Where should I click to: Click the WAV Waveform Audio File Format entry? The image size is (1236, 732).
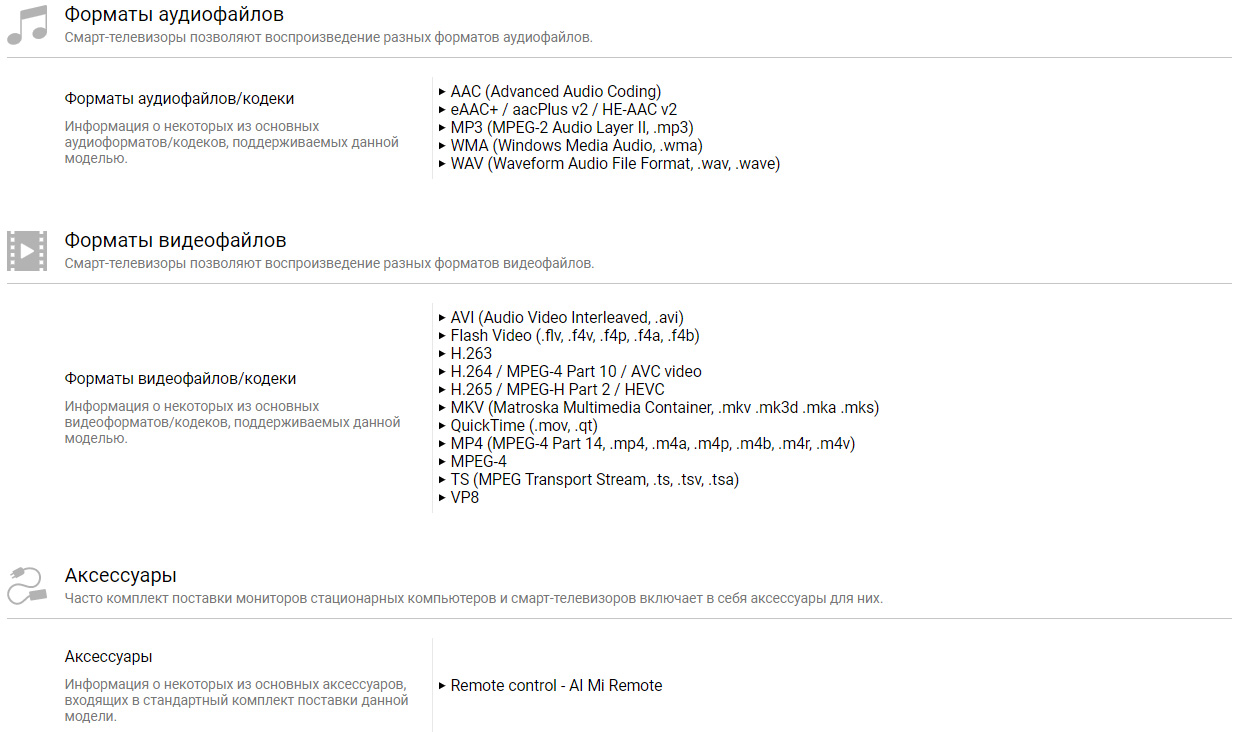click(614, 164)
